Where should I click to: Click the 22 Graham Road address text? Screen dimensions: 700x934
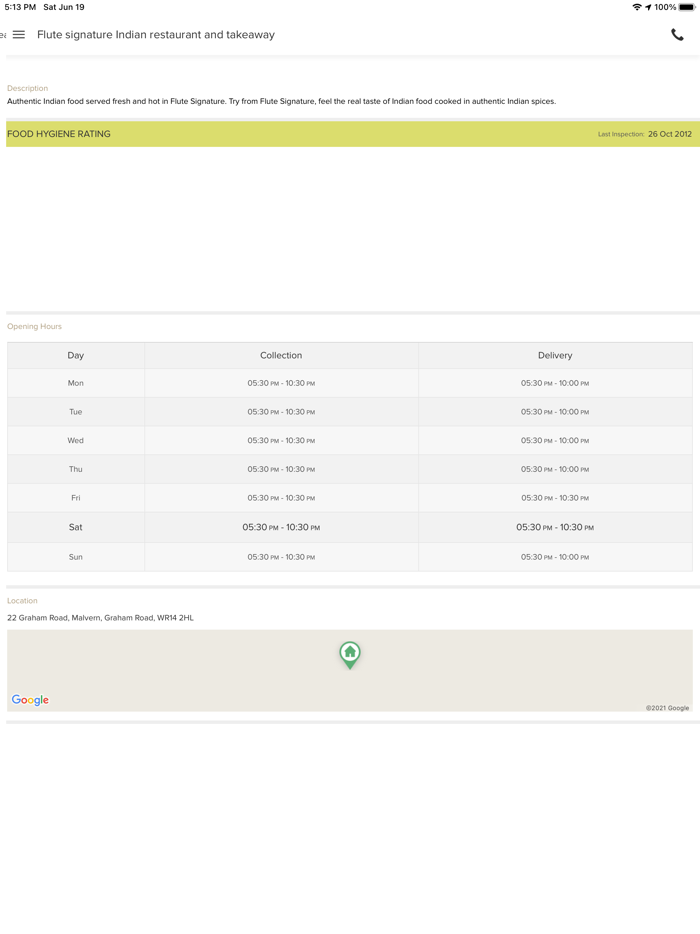coord(100,618)
